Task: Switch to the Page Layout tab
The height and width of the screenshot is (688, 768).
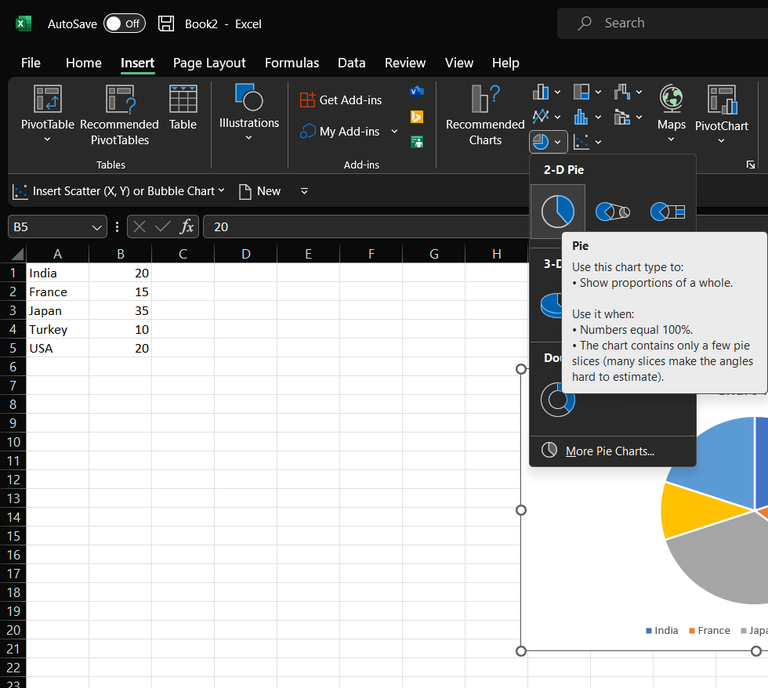Action: [209, 63]
